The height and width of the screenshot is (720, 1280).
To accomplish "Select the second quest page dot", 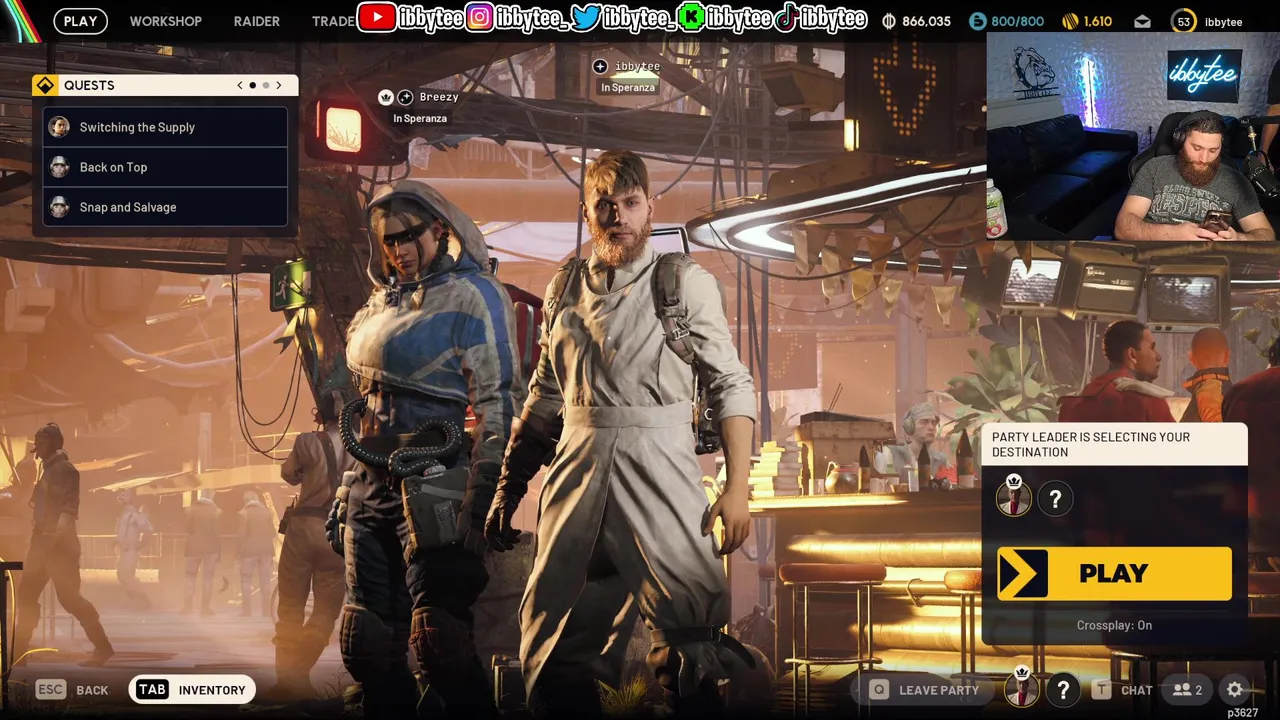I will tap(266, 85).
